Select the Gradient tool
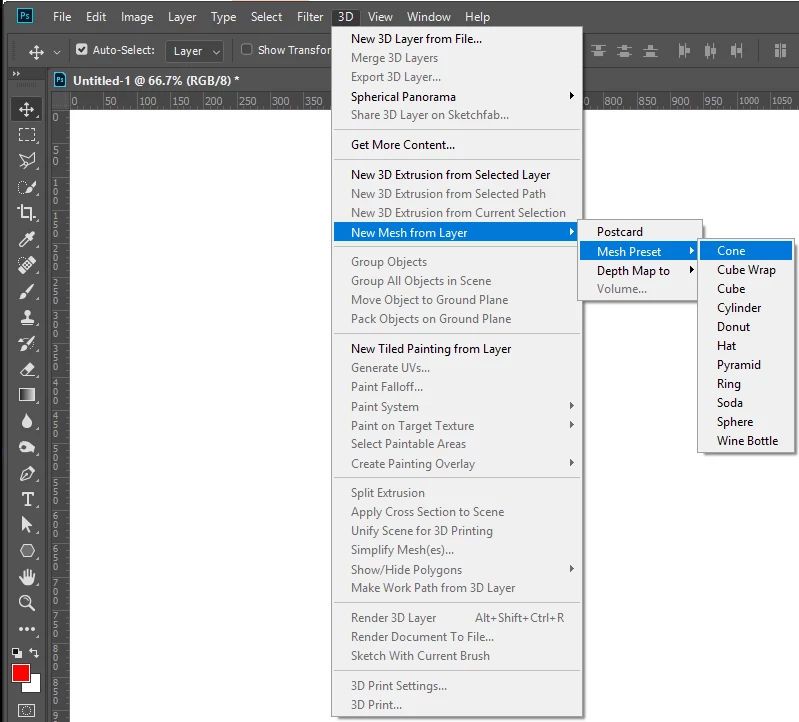 point(26,395)
